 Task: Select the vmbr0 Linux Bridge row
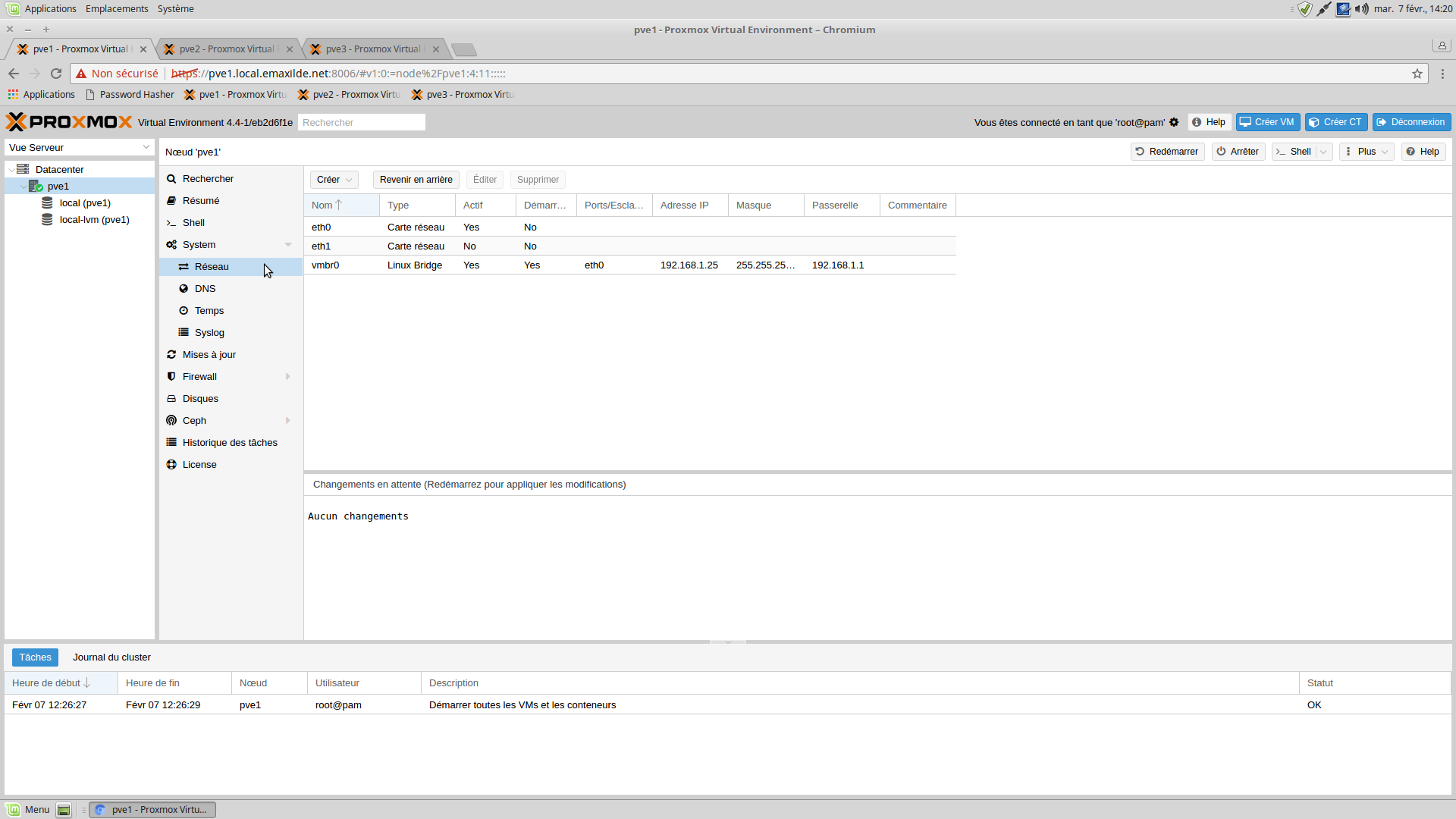point(629,265)
